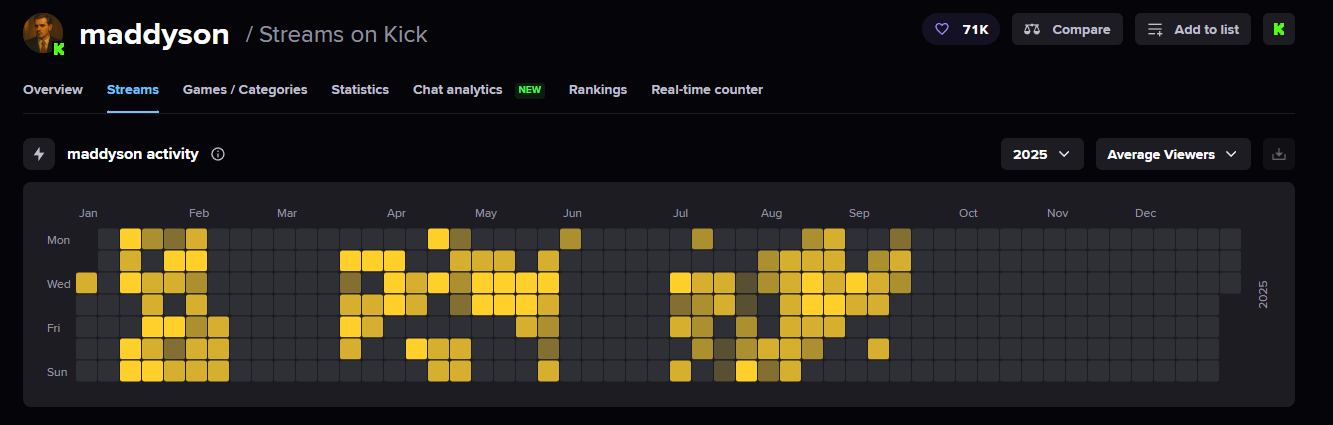Image resolution: width=1333 pixels, height=425 pixels.
Task: Click the lightning bolt activity icon
Action: pos(39,154)
